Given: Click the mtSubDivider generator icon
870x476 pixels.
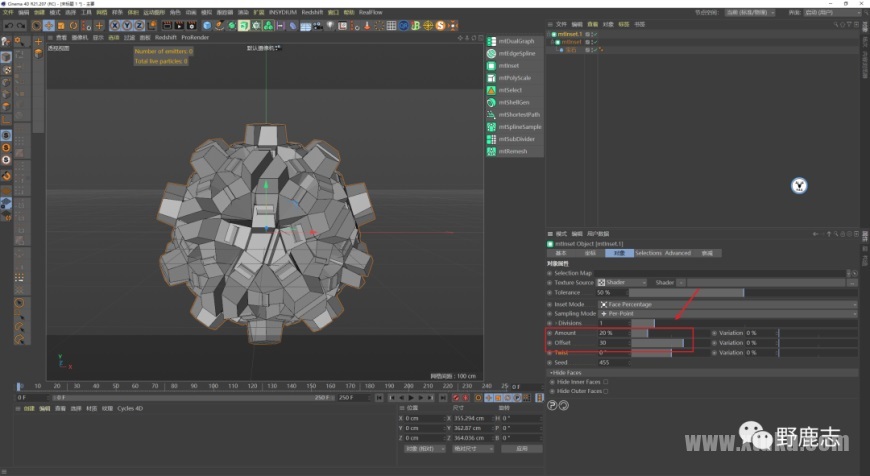Looking at the screenshot, I should [491, 139].
